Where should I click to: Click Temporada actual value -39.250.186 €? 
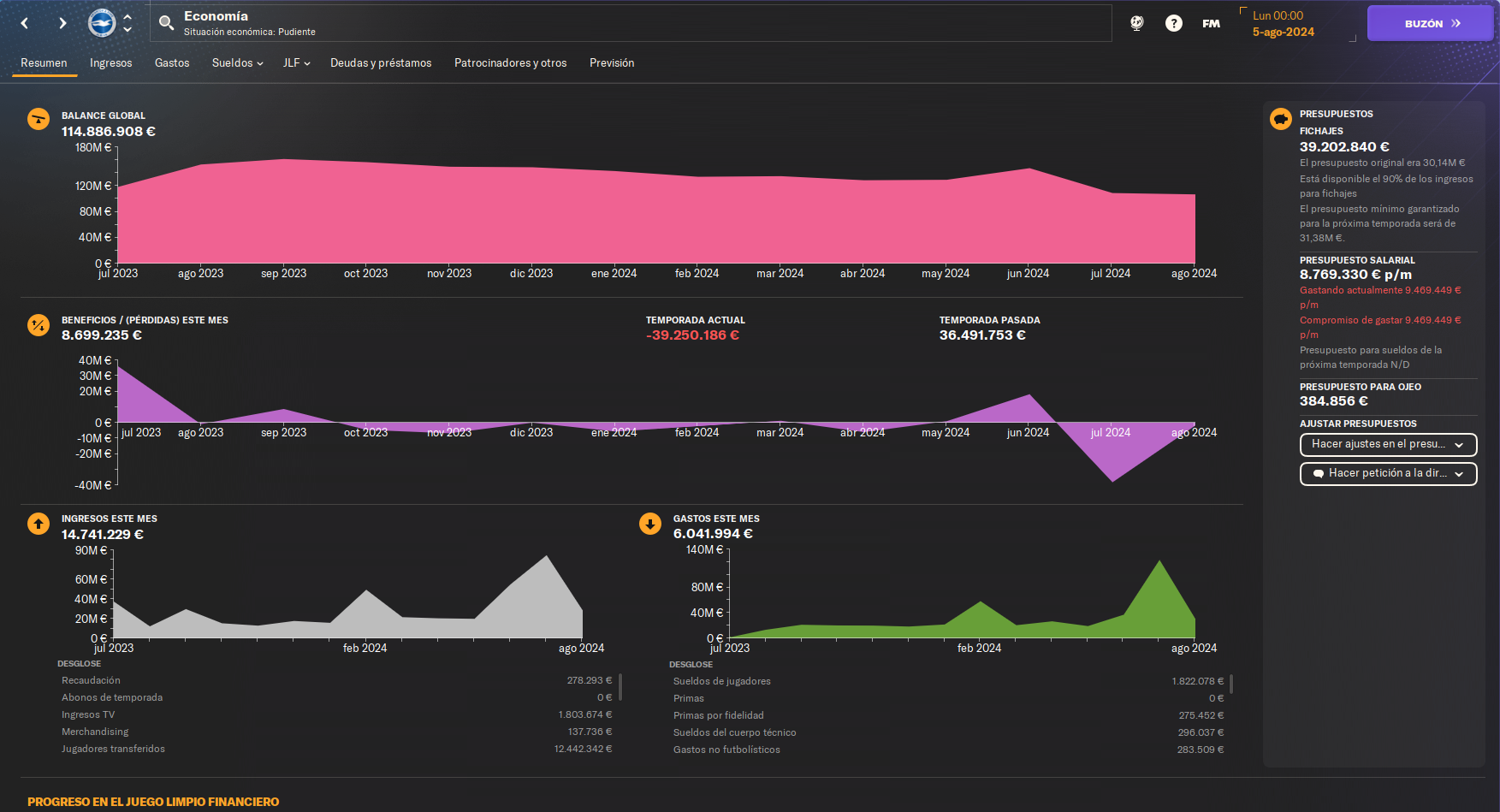click(x=692, y=335)
